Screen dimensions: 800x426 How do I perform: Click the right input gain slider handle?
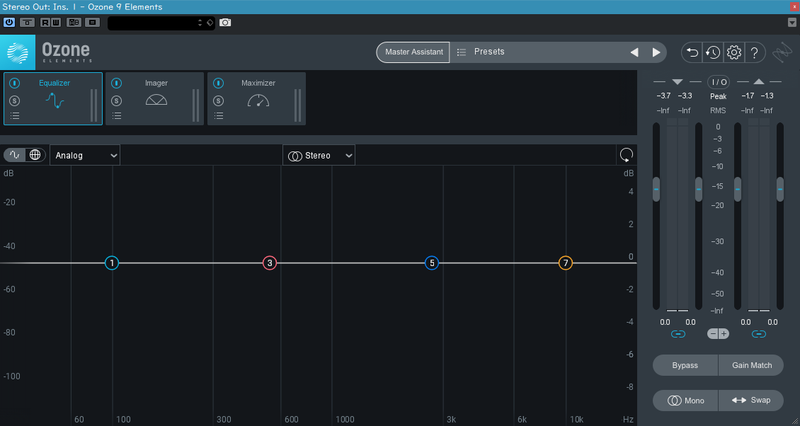coord(698,189)
